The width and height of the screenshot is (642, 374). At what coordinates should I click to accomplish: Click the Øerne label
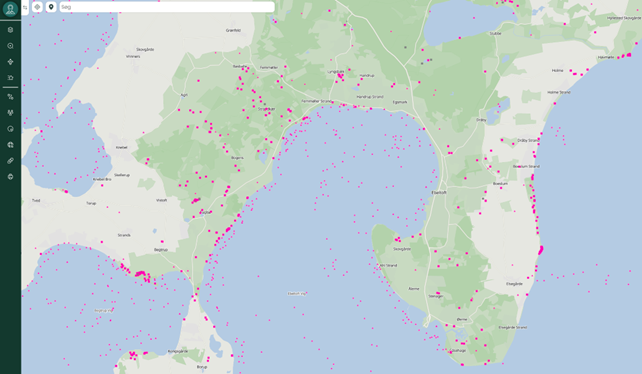coord(461,320)
